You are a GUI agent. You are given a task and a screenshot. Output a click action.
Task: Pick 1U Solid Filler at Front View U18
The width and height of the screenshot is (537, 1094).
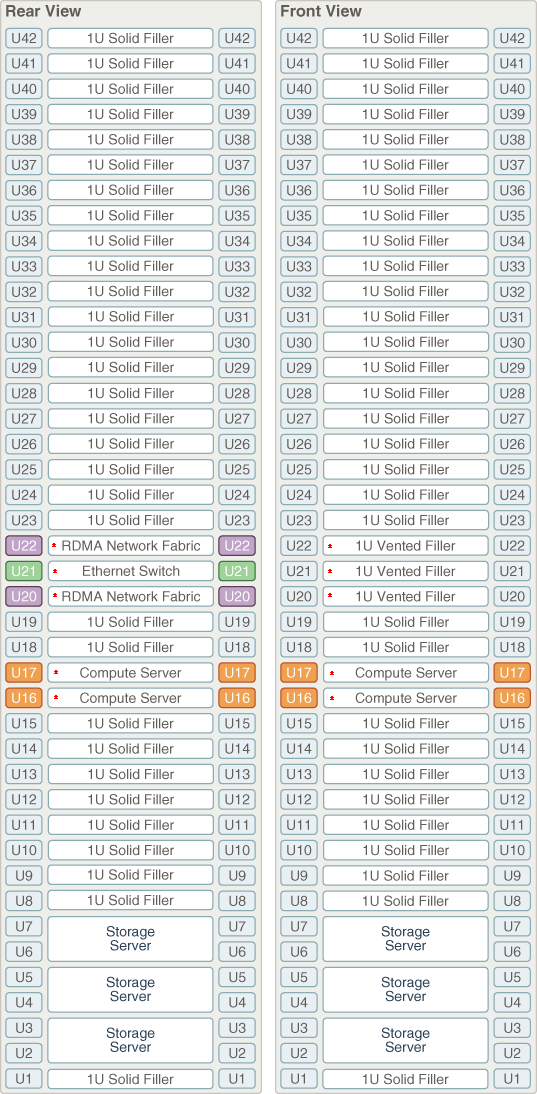pyautogui.click(x=405, y=647)
